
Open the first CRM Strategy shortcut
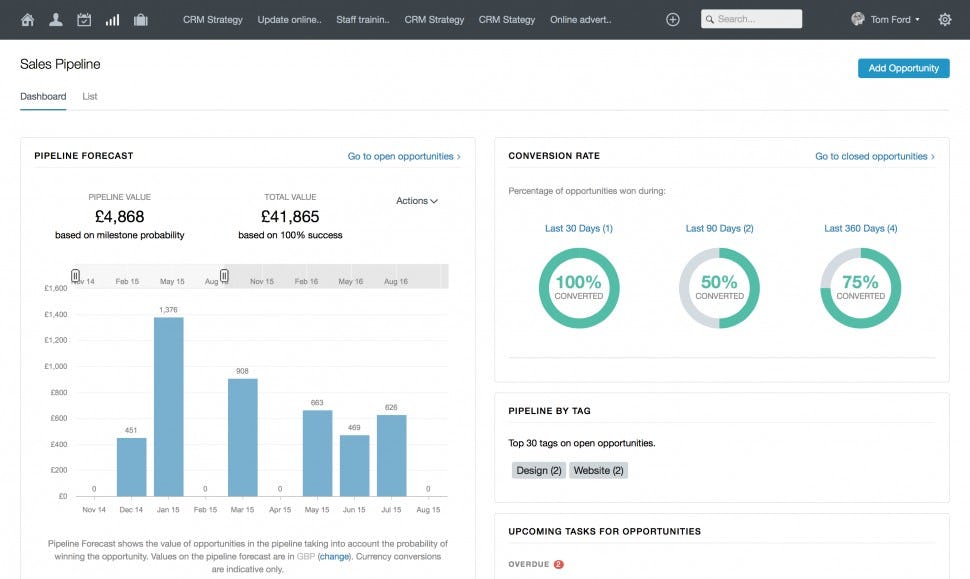click(x=213, y=20)
